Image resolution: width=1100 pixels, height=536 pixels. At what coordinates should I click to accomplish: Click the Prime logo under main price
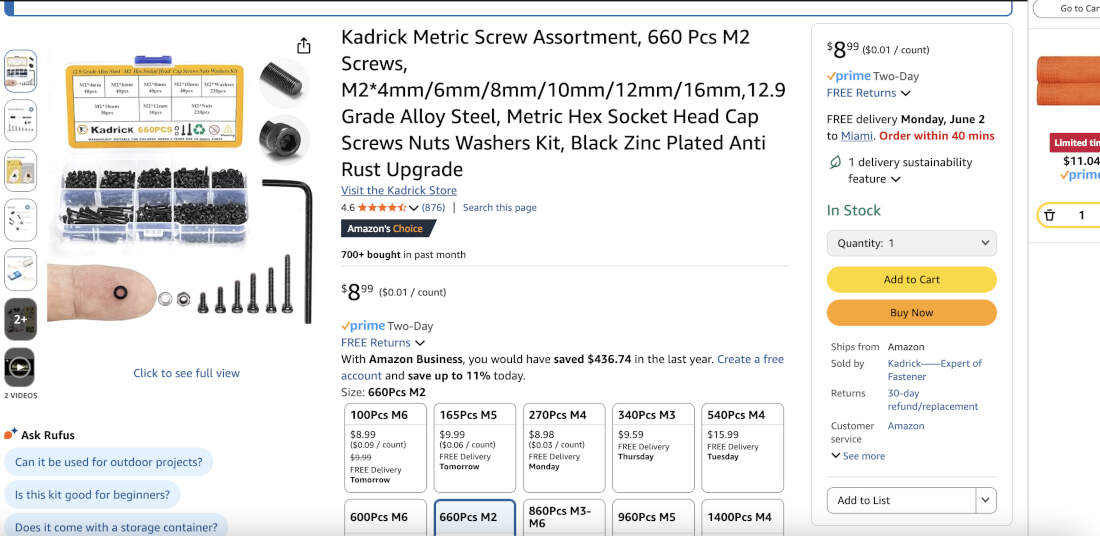click(x=363, y=326)
